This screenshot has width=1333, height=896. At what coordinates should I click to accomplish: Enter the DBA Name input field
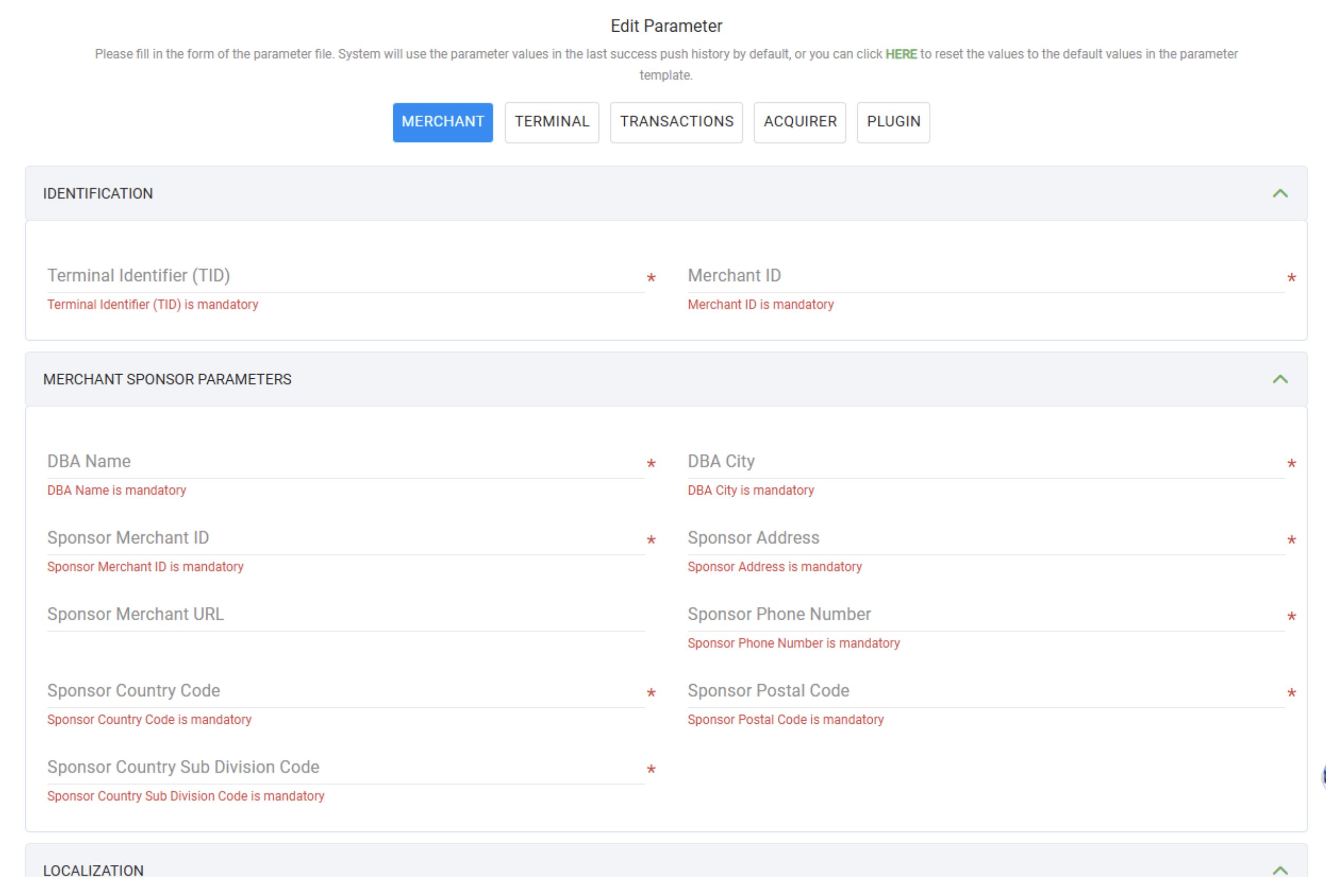[345, 462]
